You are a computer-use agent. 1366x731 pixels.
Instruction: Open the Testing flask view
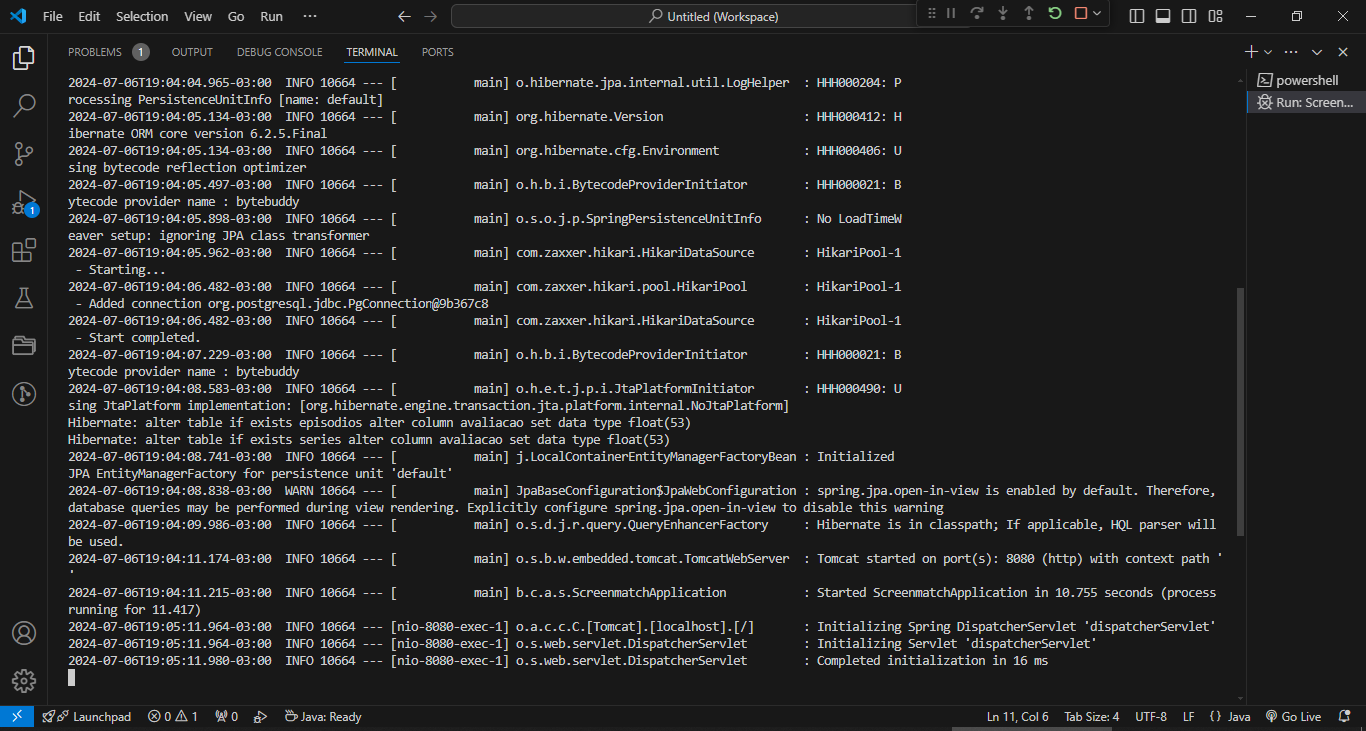tap(24, 297)
